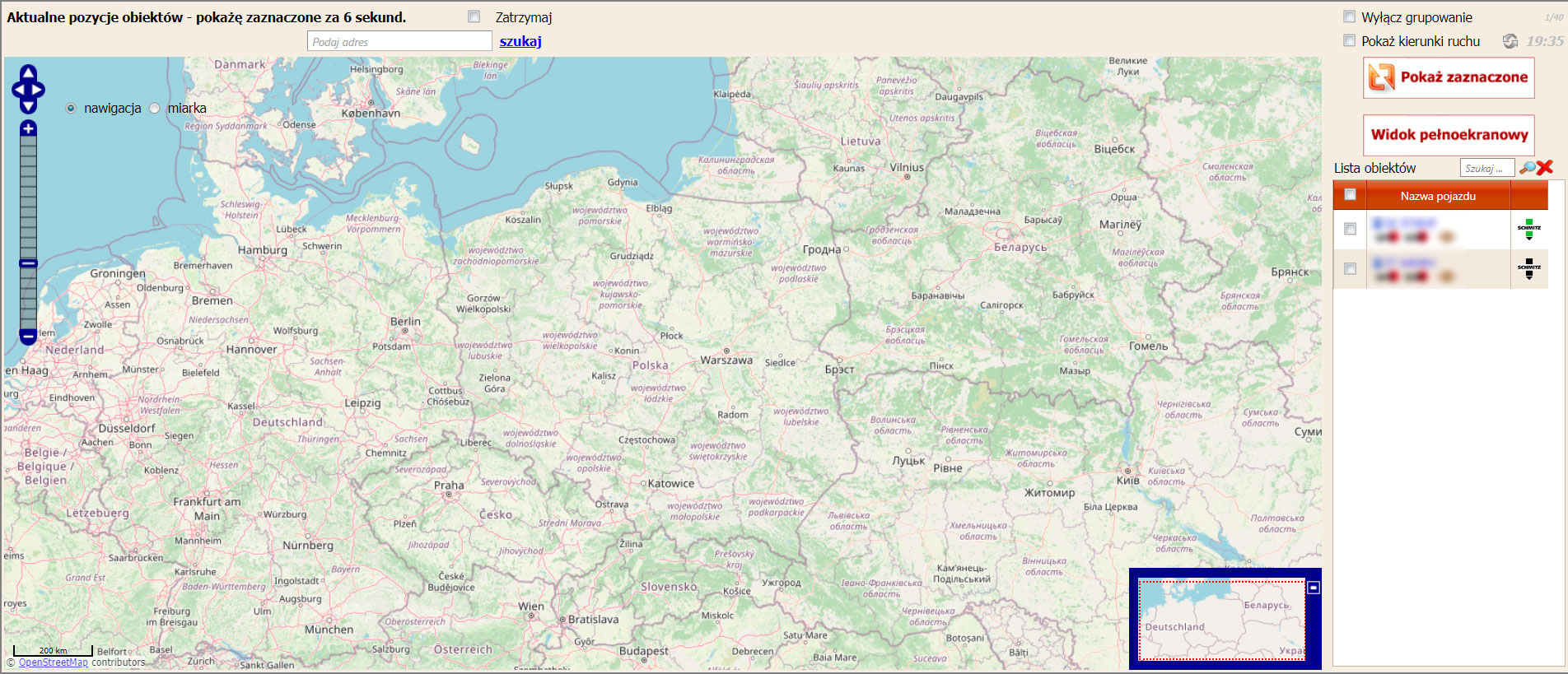Click the szukaj link
Screen dimensions: 1568x674
click(520, 41)
